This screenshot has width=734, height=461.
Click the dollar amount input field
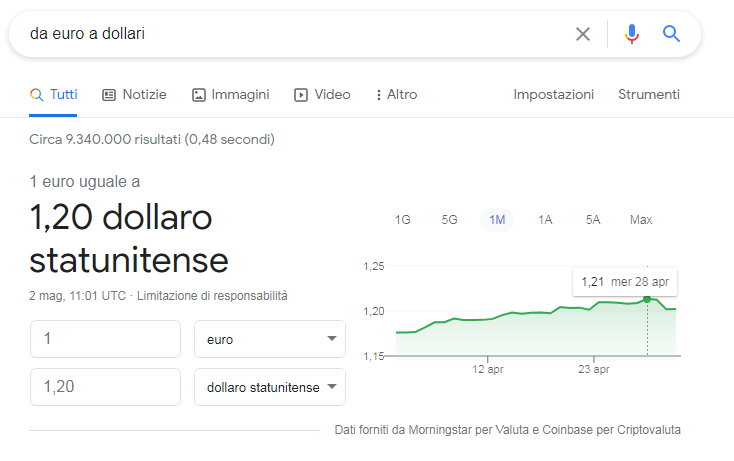pos(105,387)
